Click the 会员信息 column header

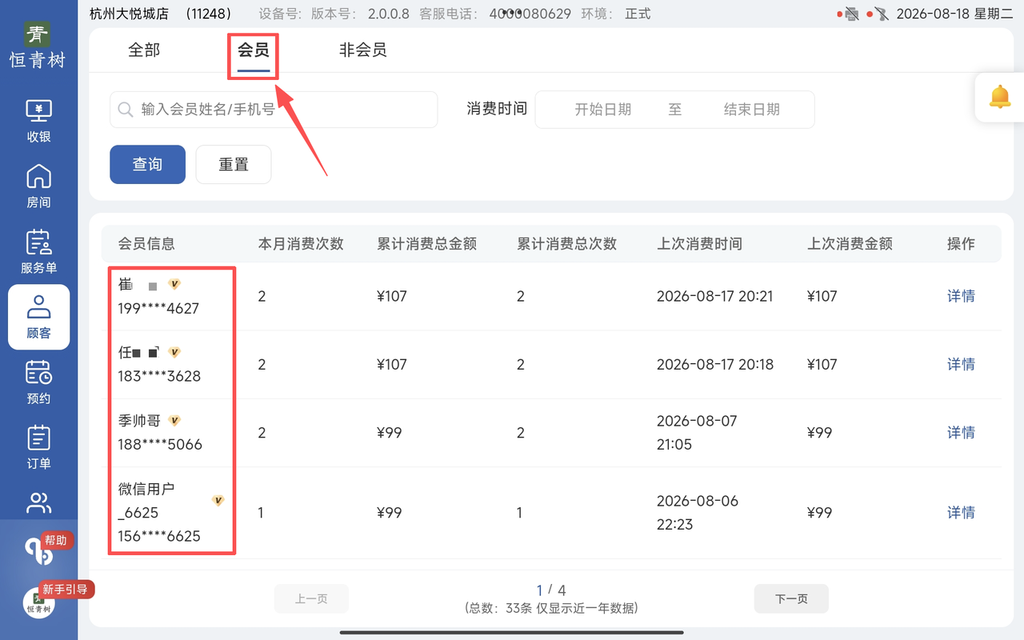tap(146, 244)
